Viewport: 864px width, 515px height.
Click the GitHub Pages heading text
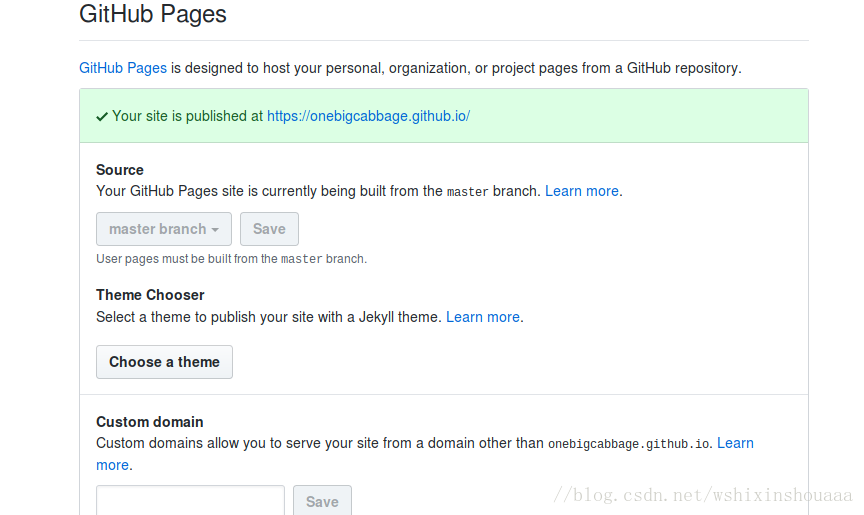coord(153,14)
